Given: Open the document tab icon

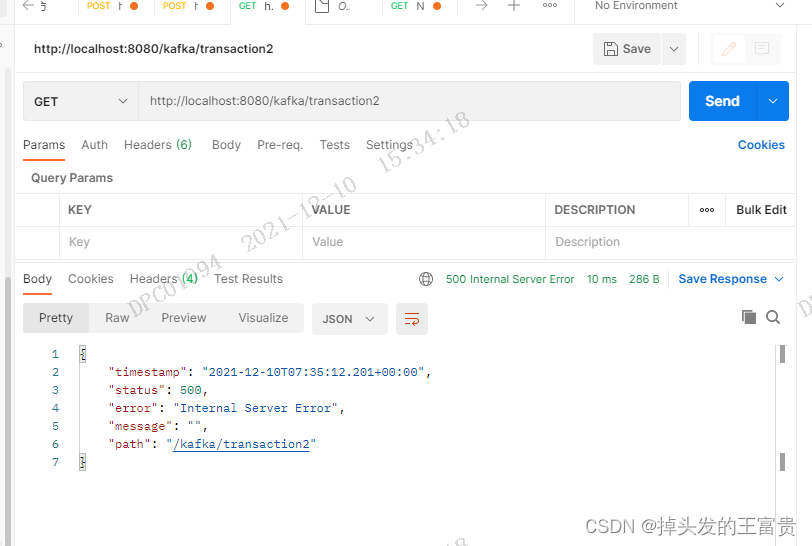Looking at the screenshot, I should [322, 6].
